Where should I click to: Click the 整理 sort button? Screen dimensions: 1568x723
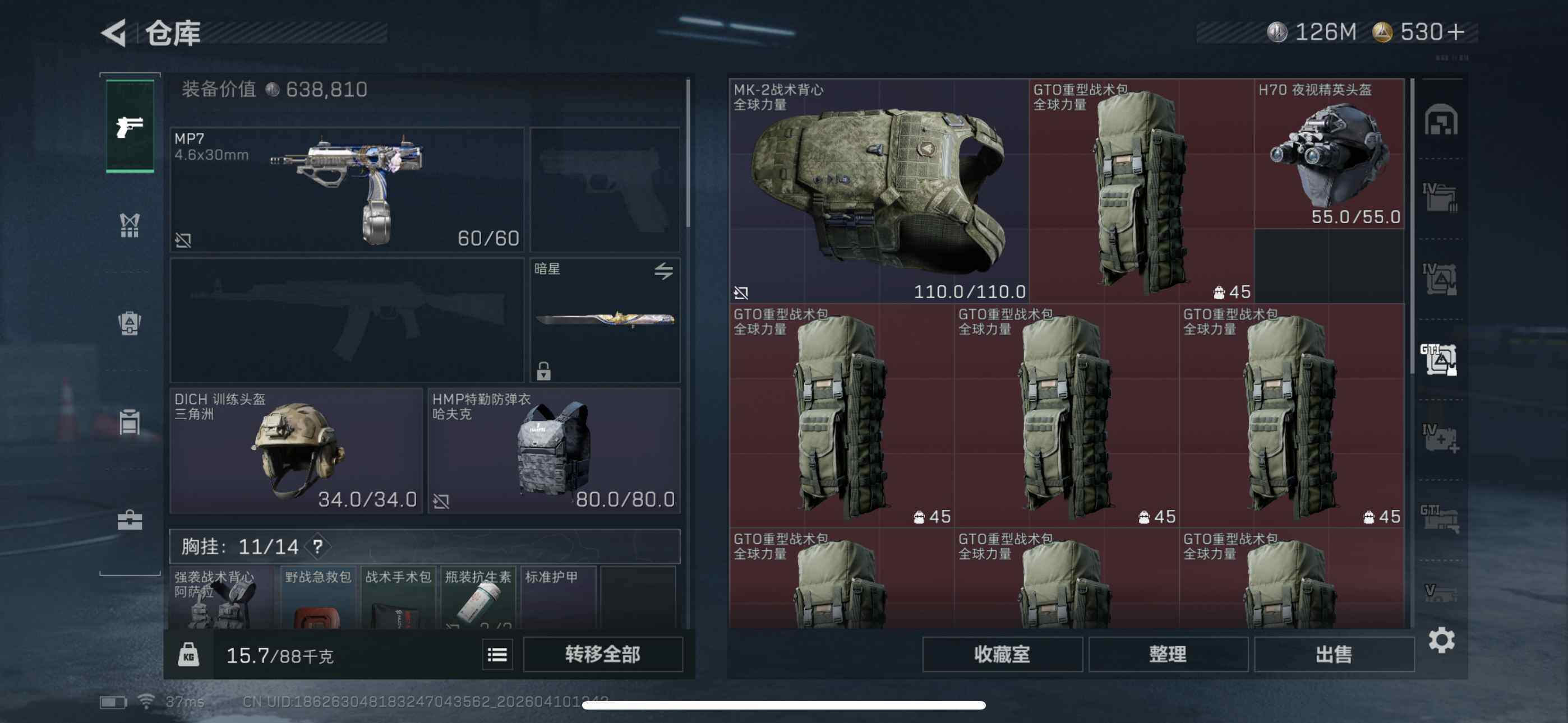pos(1168,654)
